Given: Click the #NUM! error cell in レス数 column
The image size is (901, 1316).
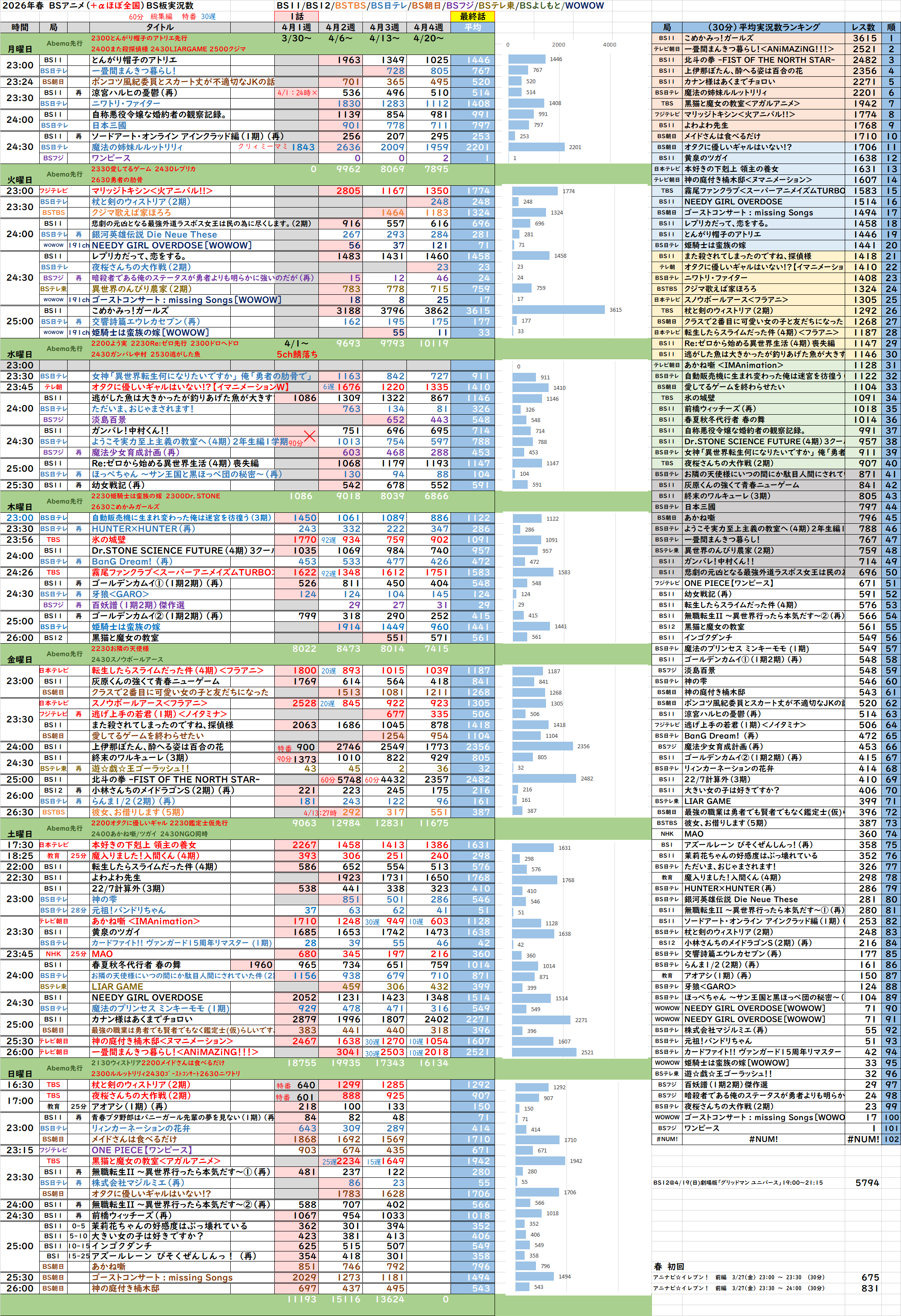Looking at the screenshot, I should pyautogui.click(x=863, y=1139).
